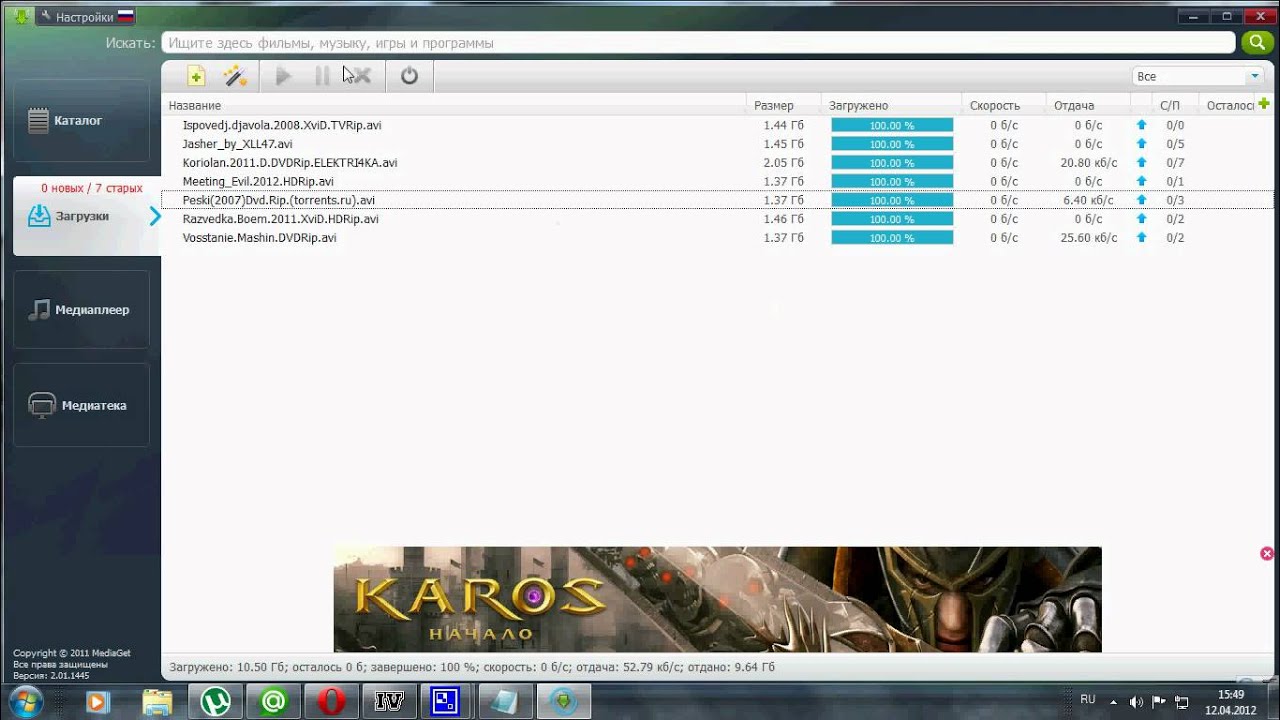Show hidden tray icons arrow
The width and height of the screenshot is (1280, 720).
[x=1114, y=701]
